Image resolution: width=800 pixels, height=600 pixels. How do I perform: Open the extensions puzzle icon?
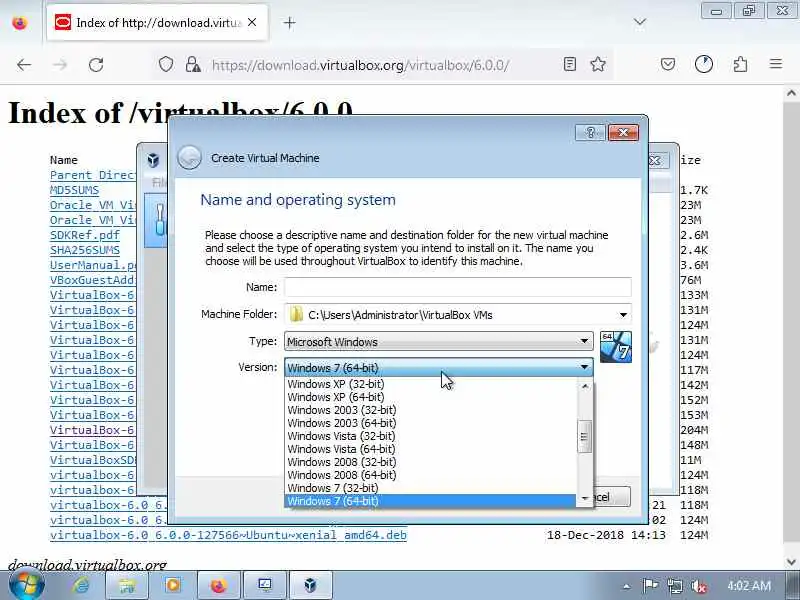[740, 64]
